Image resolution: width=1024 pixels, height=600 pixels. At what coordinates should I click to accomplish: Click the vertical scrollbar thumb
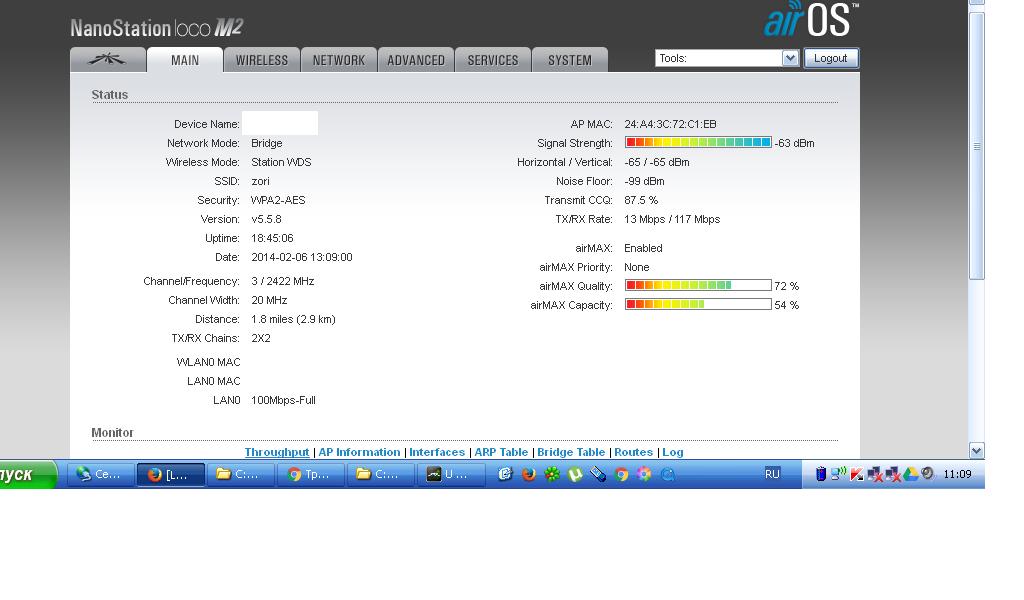[976, 146]
